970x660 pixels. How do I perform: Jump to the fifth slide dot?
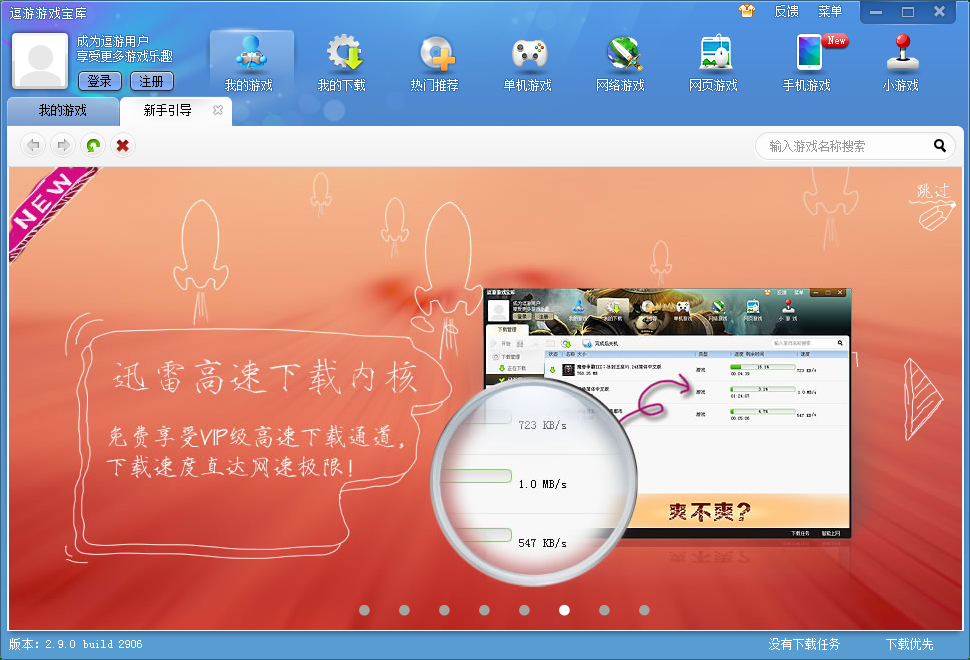(524, 610)
